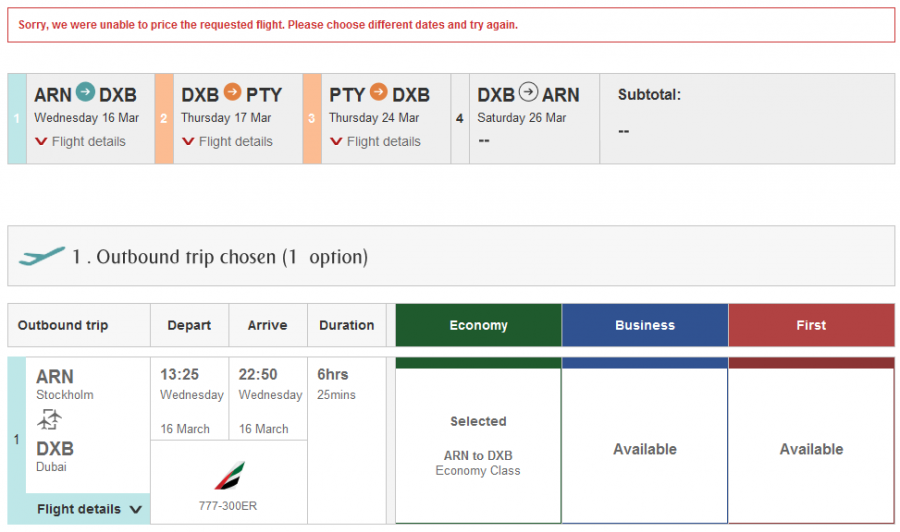Click the orange arrow icon between PTY and DXB
The height and width of the screenshot is (532, 900).
(x=379, y=94)
